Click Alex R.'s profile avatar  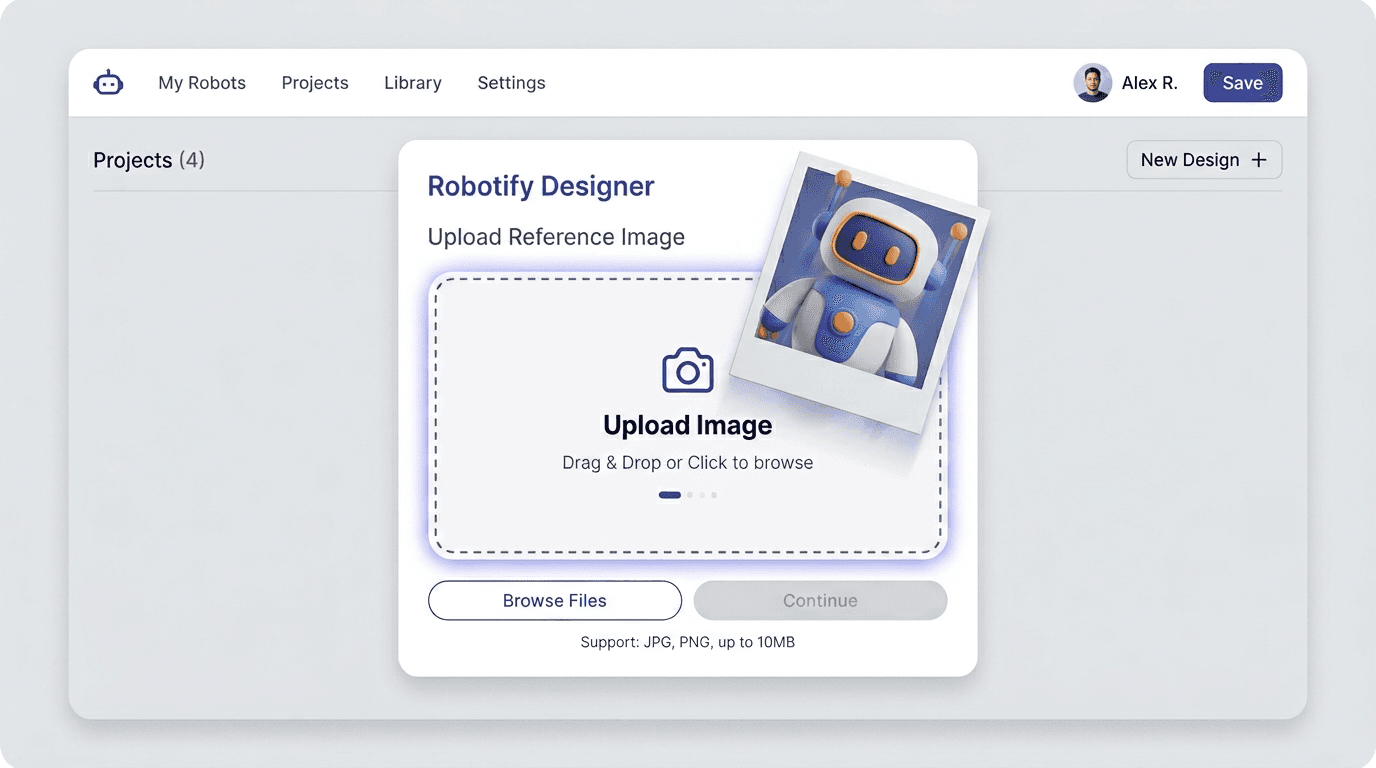(1092, 83)
